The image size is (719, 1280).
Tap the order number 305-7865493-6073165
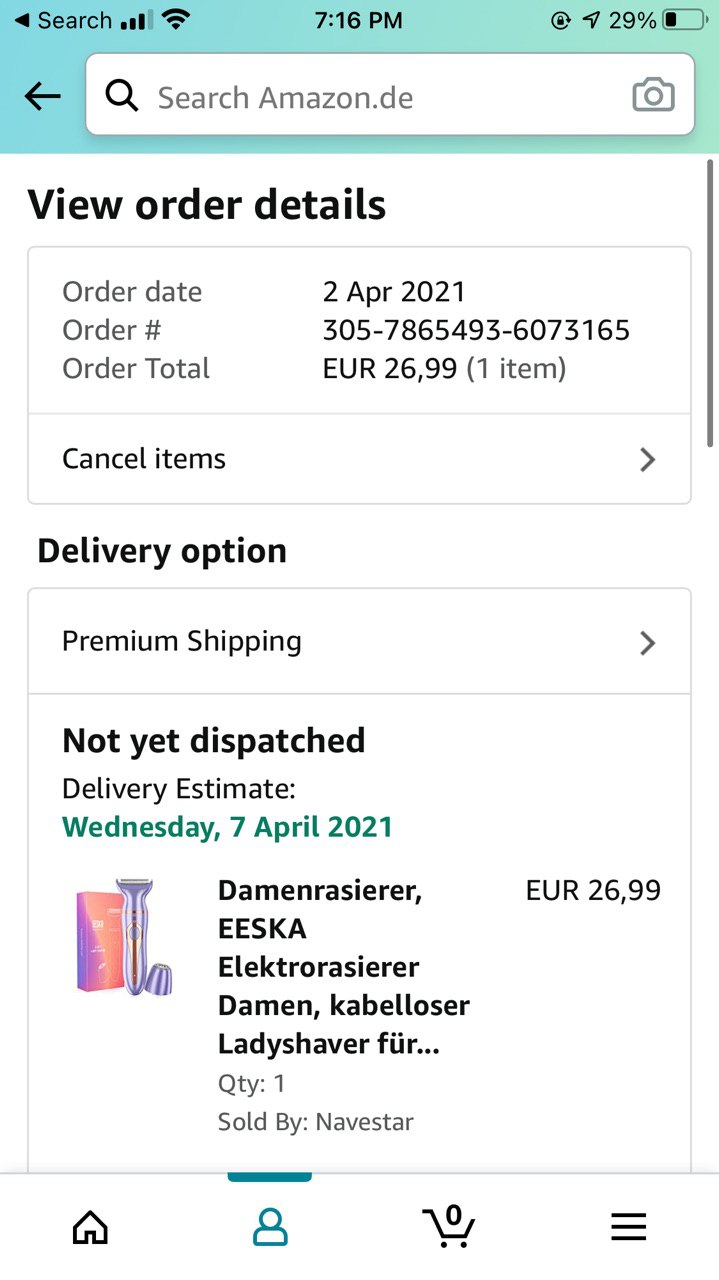point(476,330)
